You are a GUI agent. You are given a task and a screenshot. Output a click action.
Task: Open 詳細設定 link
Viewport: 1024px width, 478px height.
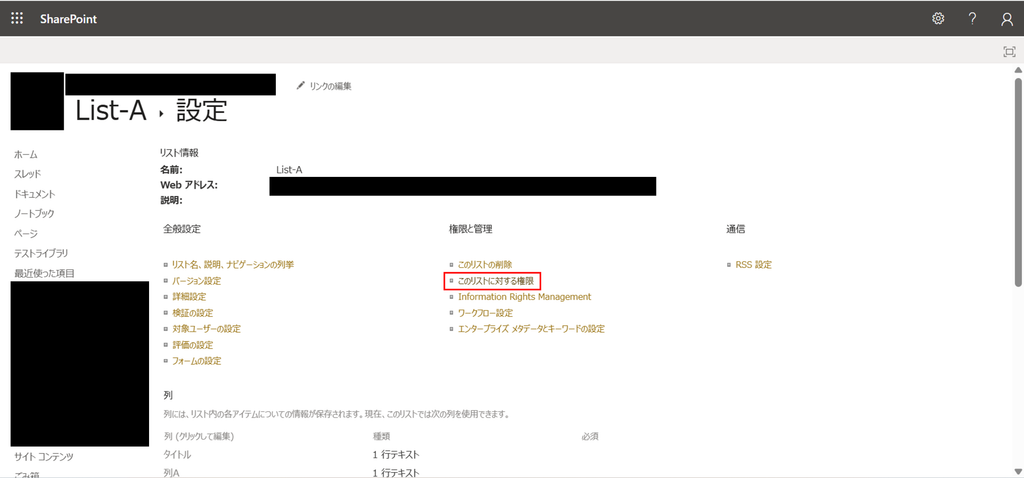(x=189, y=296)
